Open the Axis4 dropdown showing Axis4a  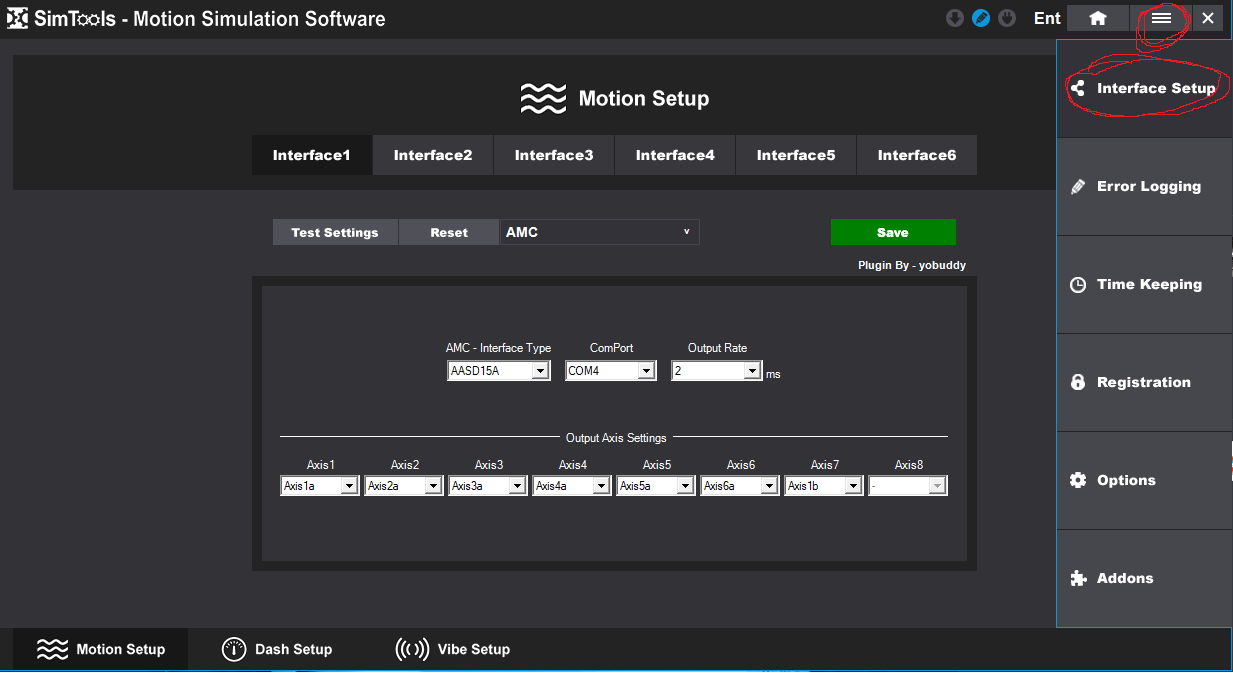[571, 485]
